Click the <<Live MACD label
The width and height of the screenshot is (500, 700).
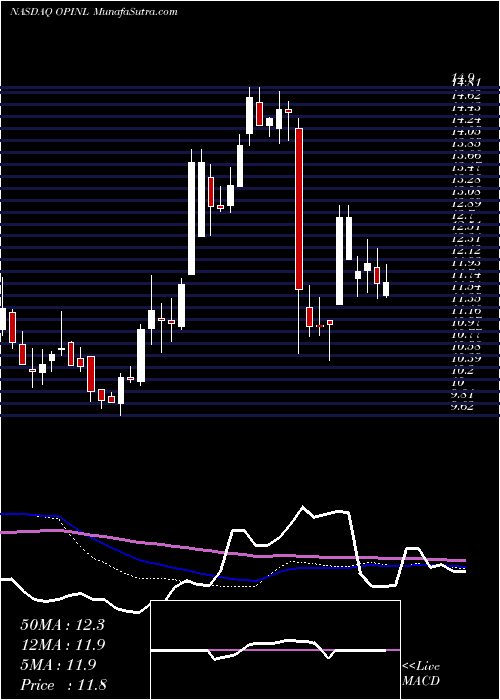421,674
